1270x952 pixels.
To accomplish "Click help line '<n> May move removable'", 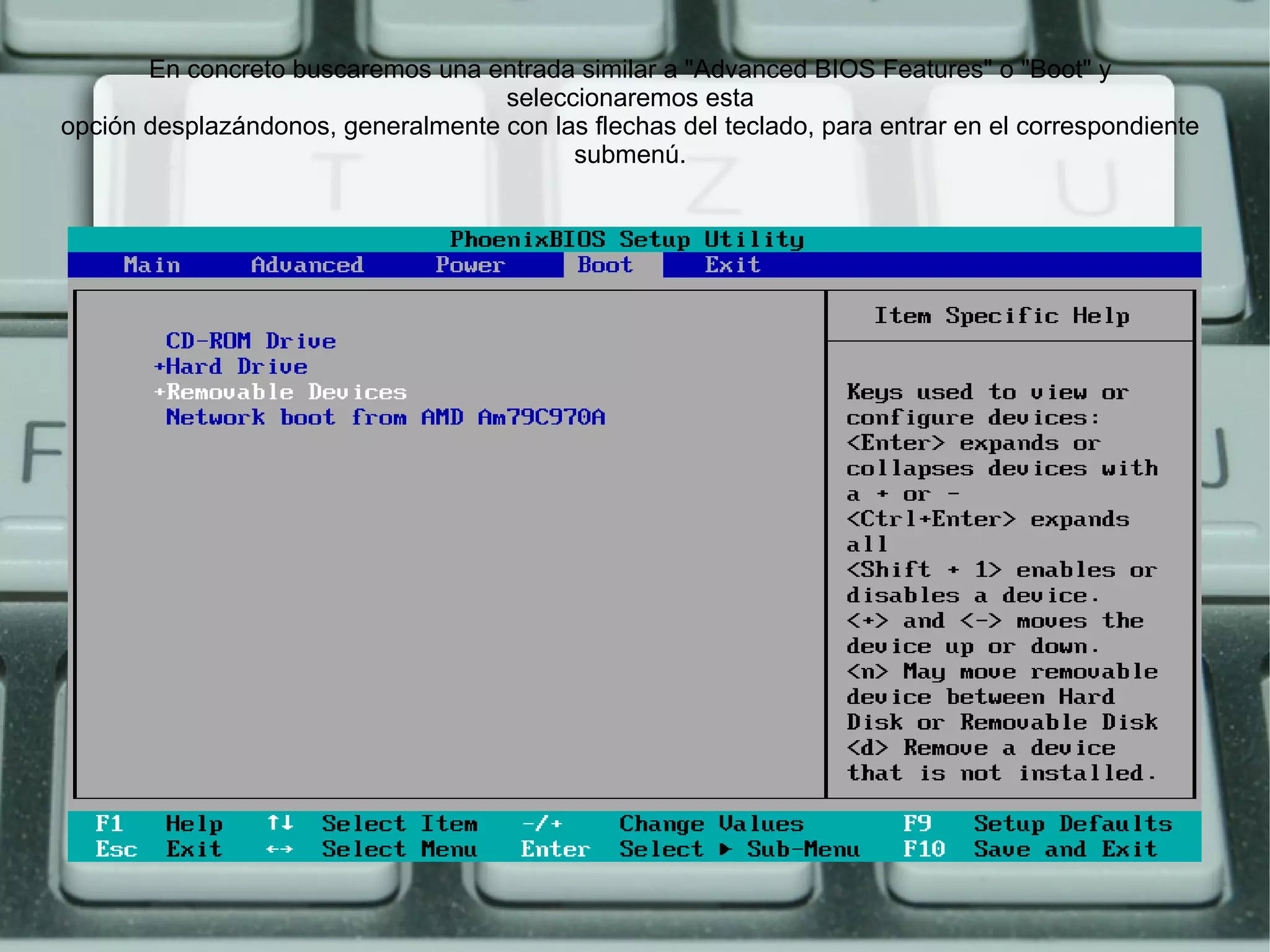I will [1002, 671].
